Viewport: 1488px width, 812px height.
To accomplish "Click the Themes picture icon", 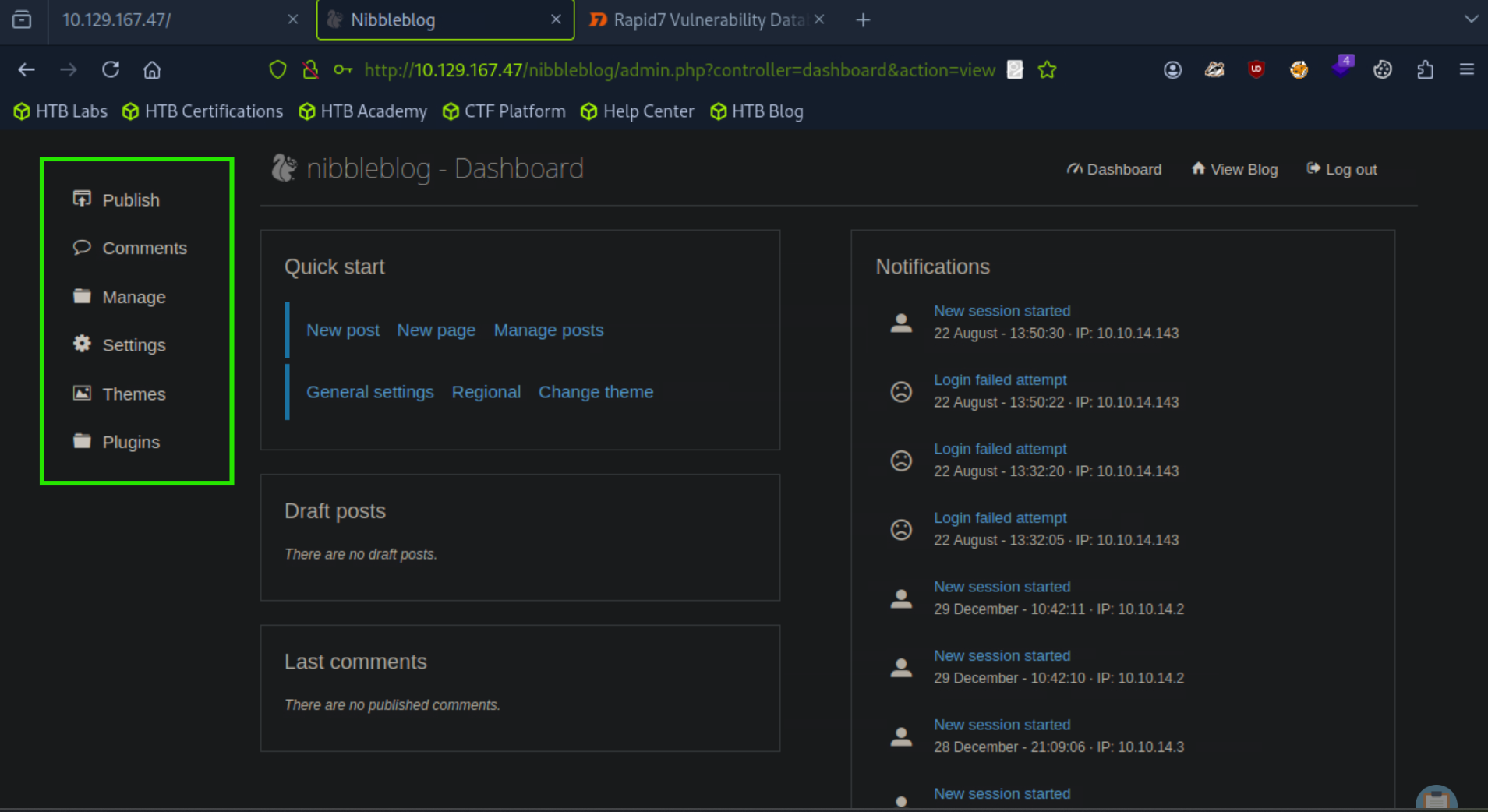I will point(82,393).
